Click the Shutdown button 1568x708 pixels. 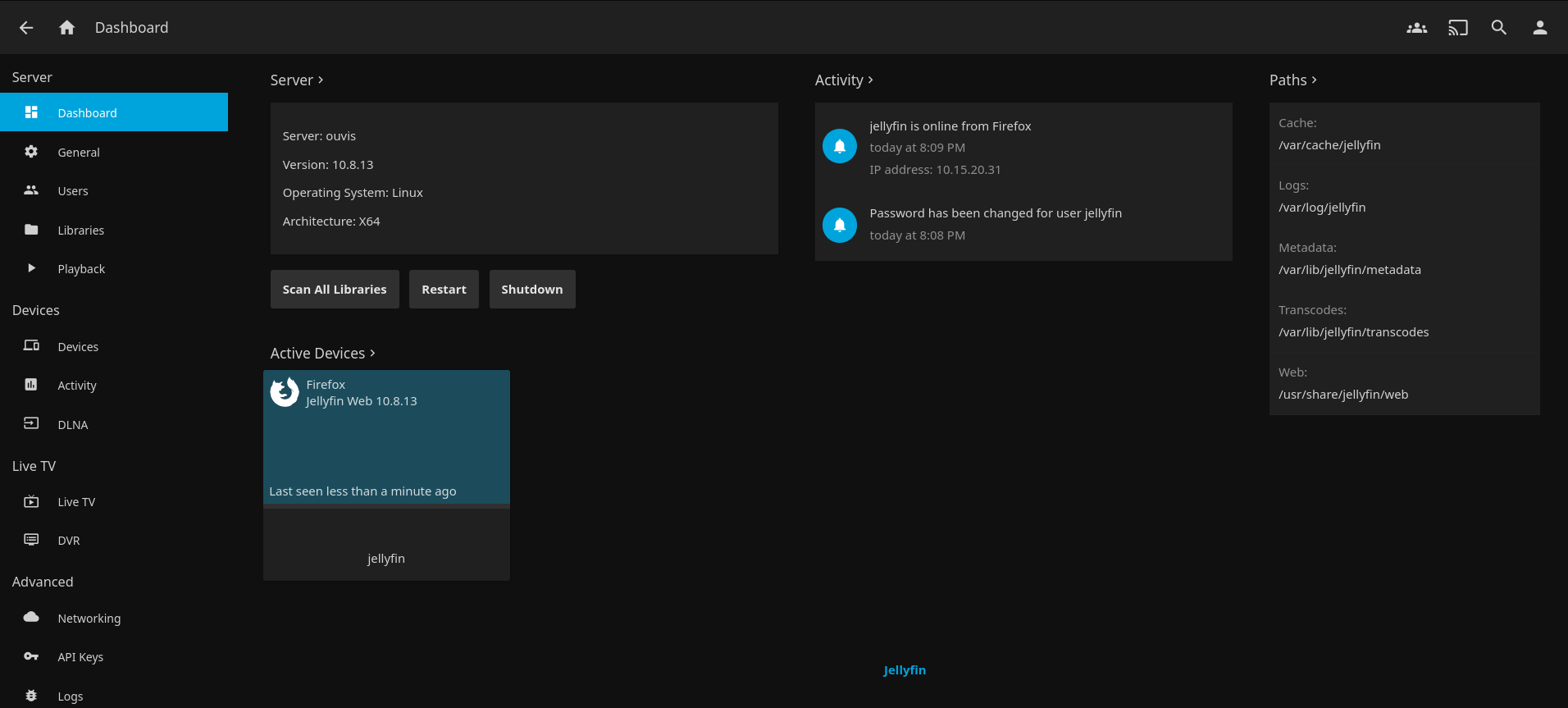tap(532, 290)
